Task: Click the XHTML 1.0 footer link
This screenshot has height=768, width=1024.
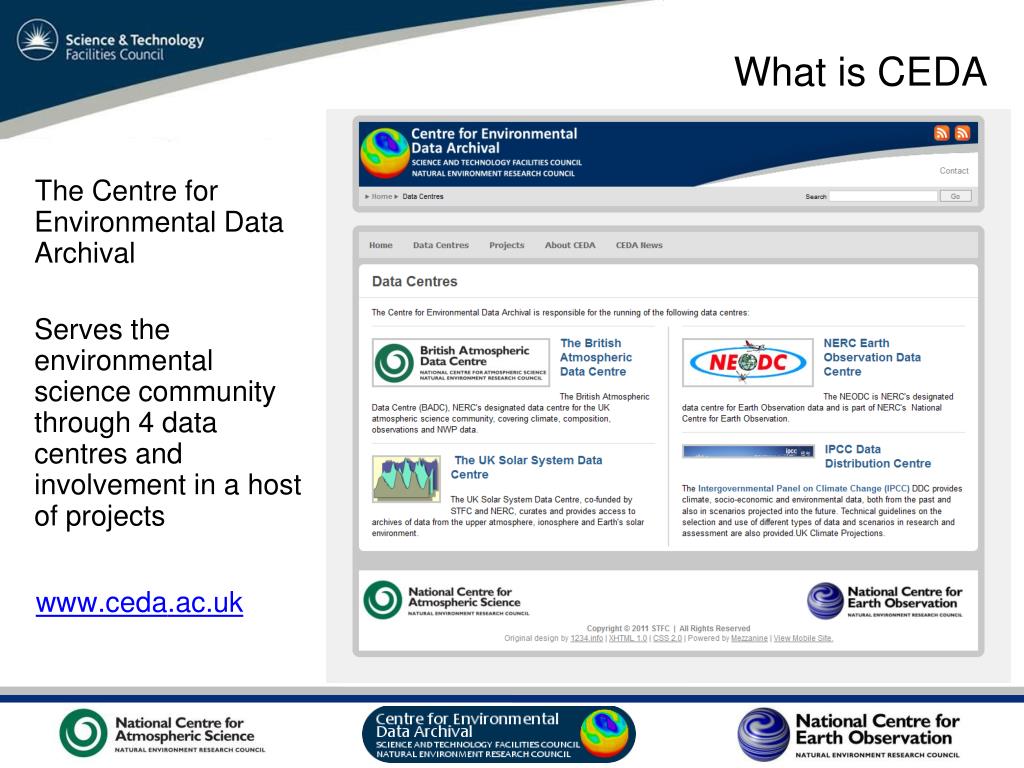Action: click(x=628, y=638)
